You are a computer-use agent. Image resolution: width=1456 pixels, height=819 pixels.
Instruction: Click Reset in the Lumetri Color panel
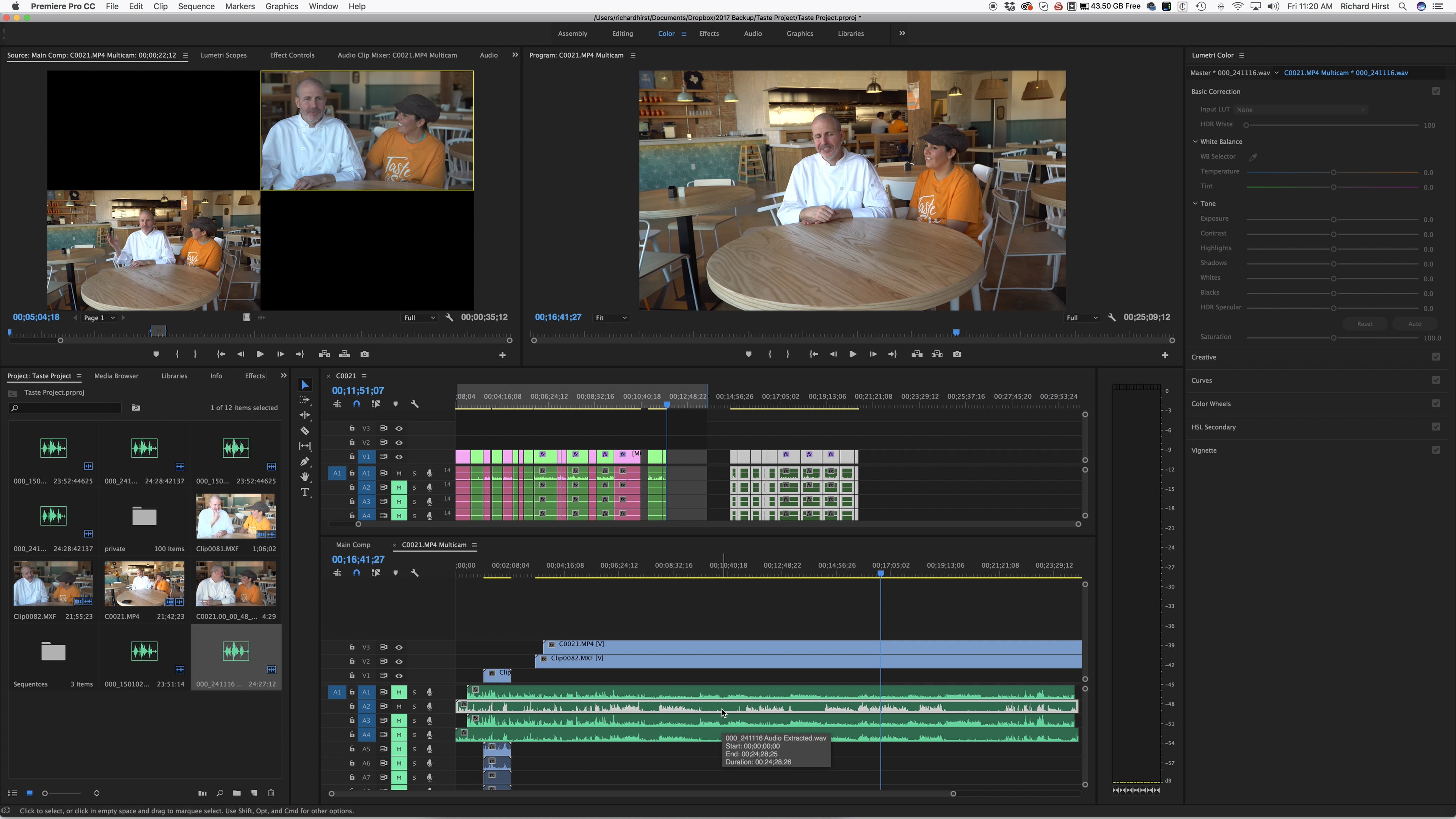pyautogui.click(x=1365, y=323)
